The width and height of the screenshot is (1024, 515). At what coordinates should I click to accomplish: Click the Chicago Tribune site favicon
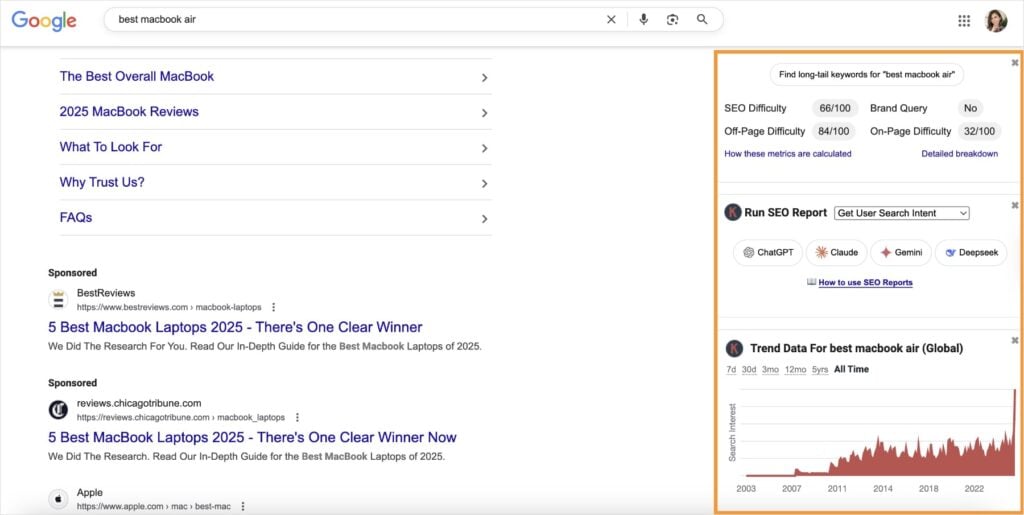[x=58, y=410]
